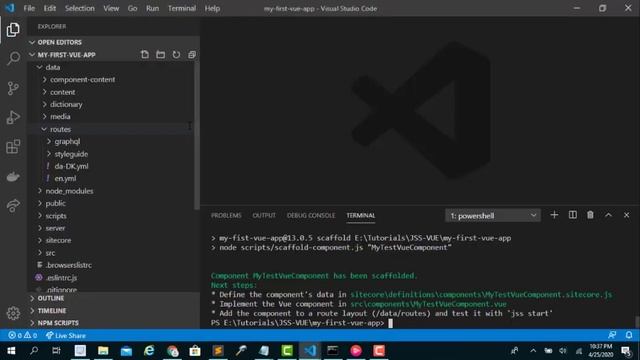Collapse all folders in explorer

tap(192, 55)
